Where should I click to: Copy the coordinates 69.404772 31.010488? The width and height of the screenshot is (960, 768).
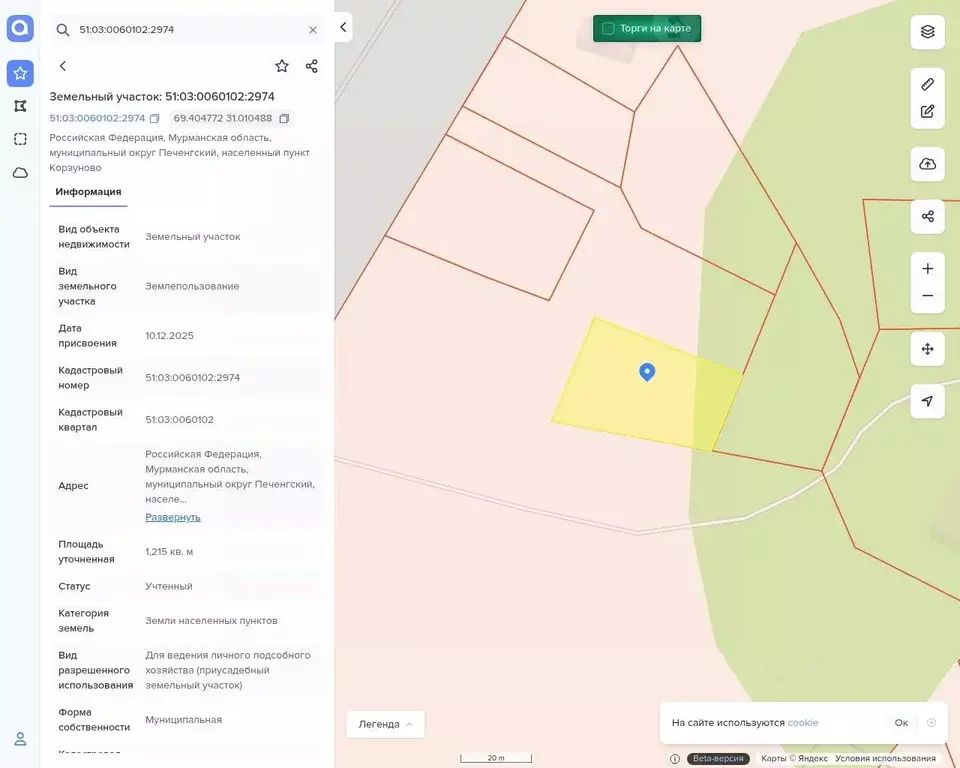coord(283,118)
